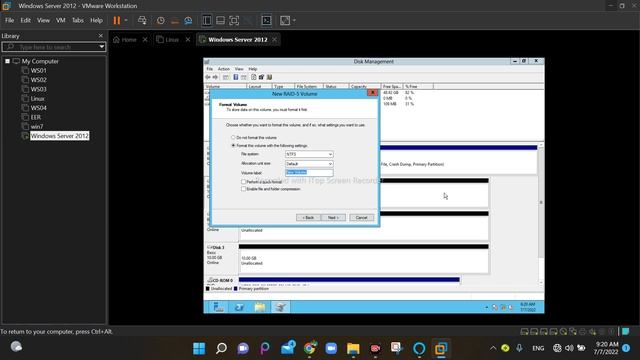Open Google Chrome from taskbar

[309, 349]
